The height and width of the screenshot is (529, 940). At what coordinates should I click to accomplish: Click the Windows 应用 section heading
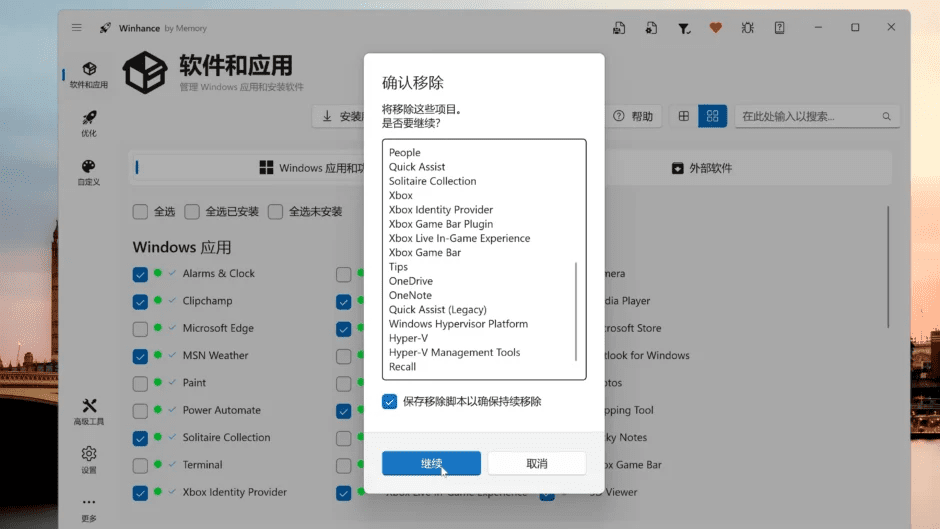tap(182, 247)
